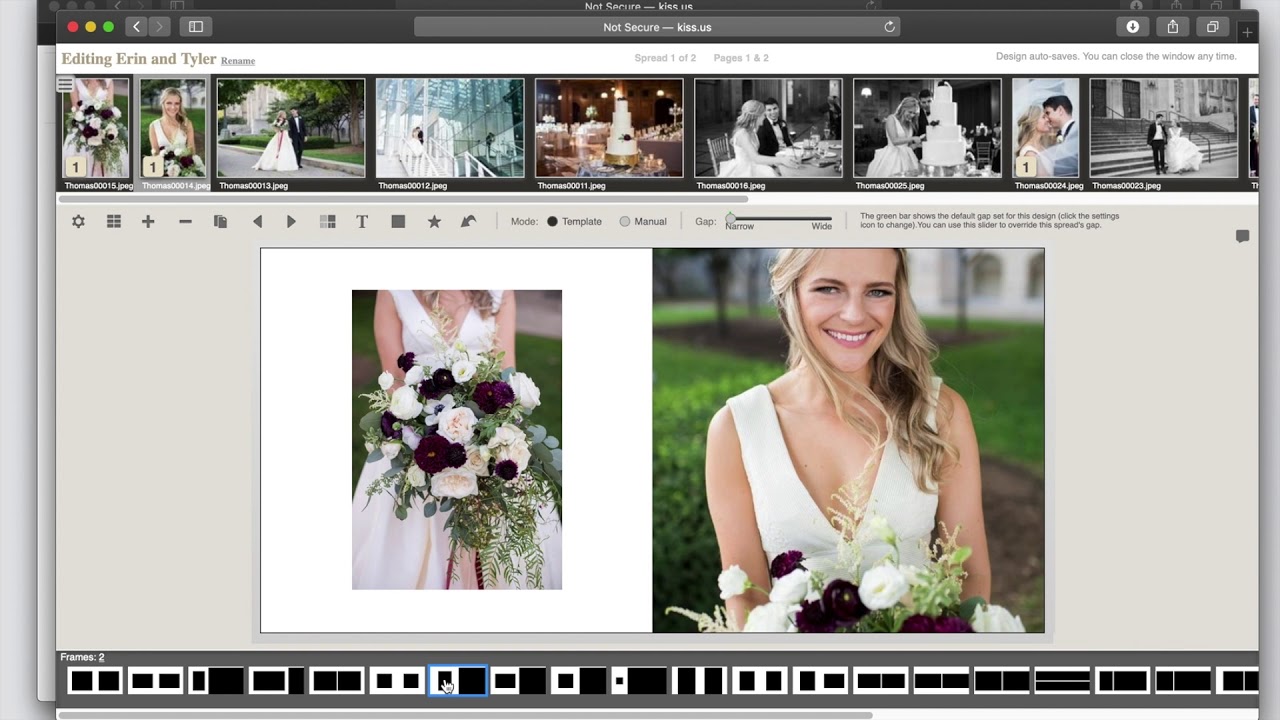This screenshot has height=720, width=1280.
Task: Show all Safari tabs overview
Action: tap(1212, 27)
